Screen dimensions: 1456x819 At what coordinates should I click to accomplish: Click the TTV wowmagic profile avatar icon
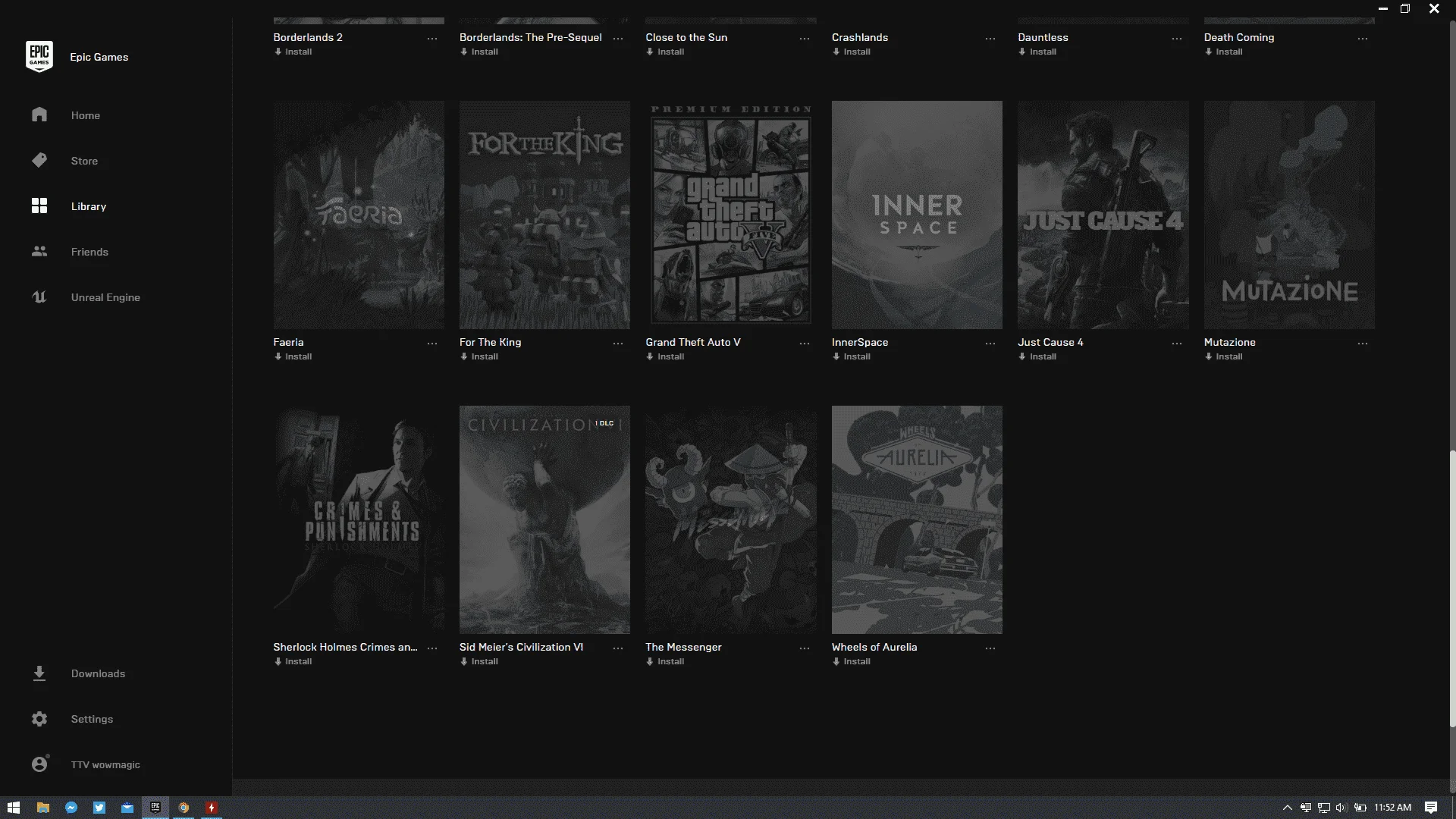click(40, 764)
